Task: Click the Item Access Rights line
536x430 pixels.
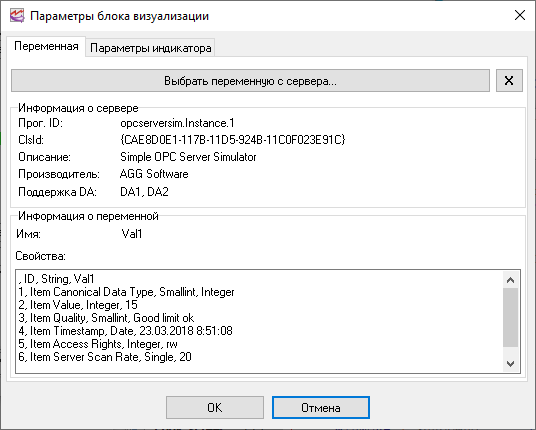Action: (98, 344)
